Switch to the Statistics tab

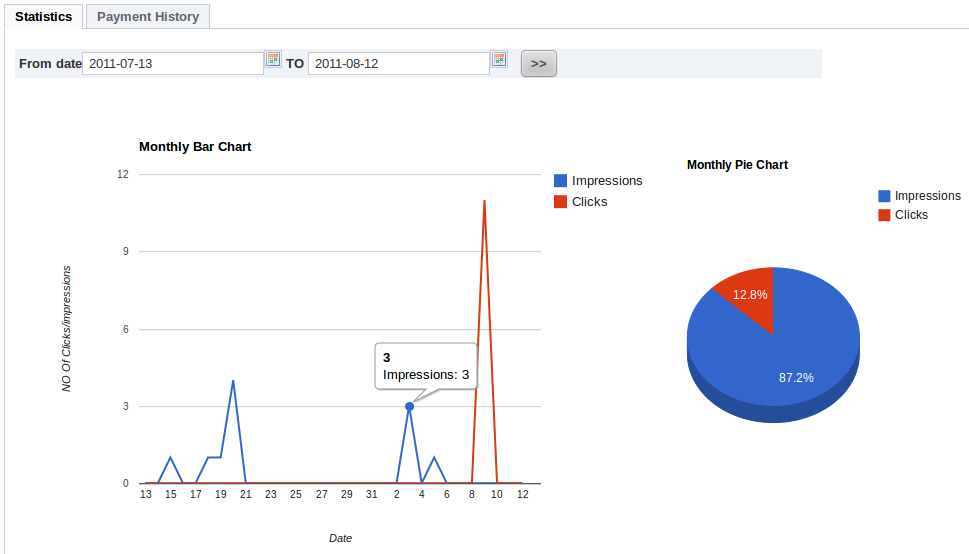click(x=43, y=17)
